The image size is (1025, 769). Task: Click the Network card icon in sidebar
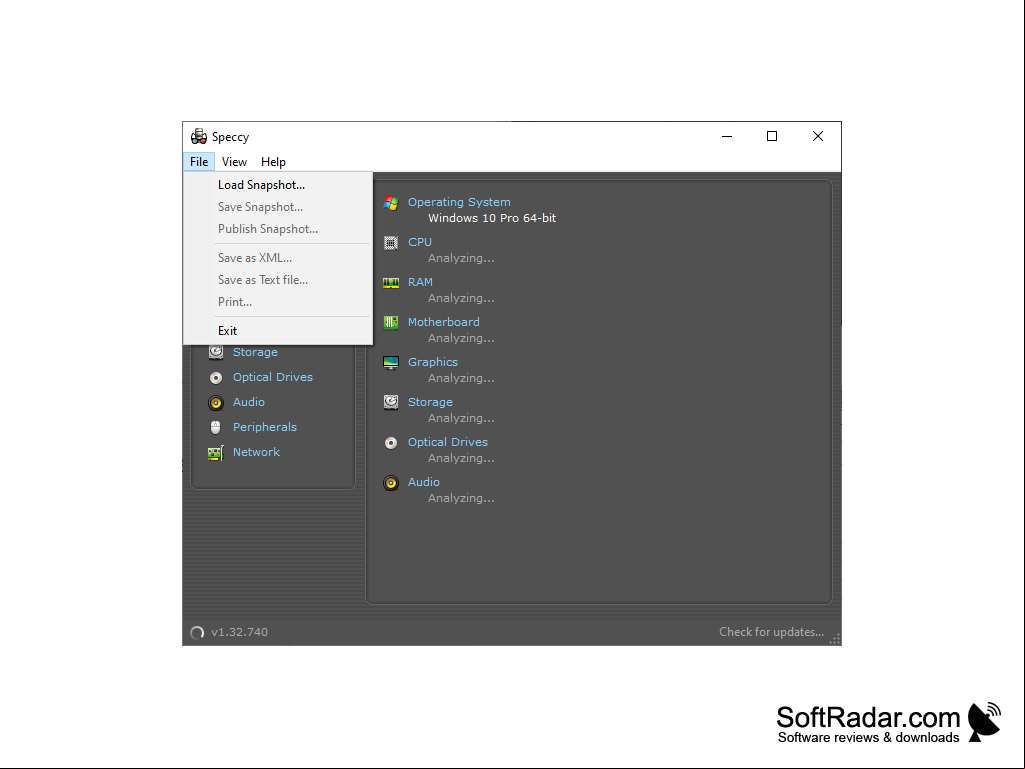216,453
